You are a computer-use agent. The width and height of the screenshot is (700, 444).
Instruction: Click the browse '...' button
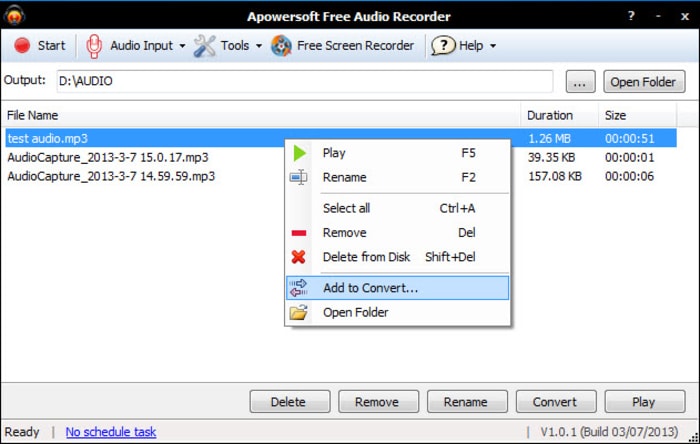click(x=580, y=82)
